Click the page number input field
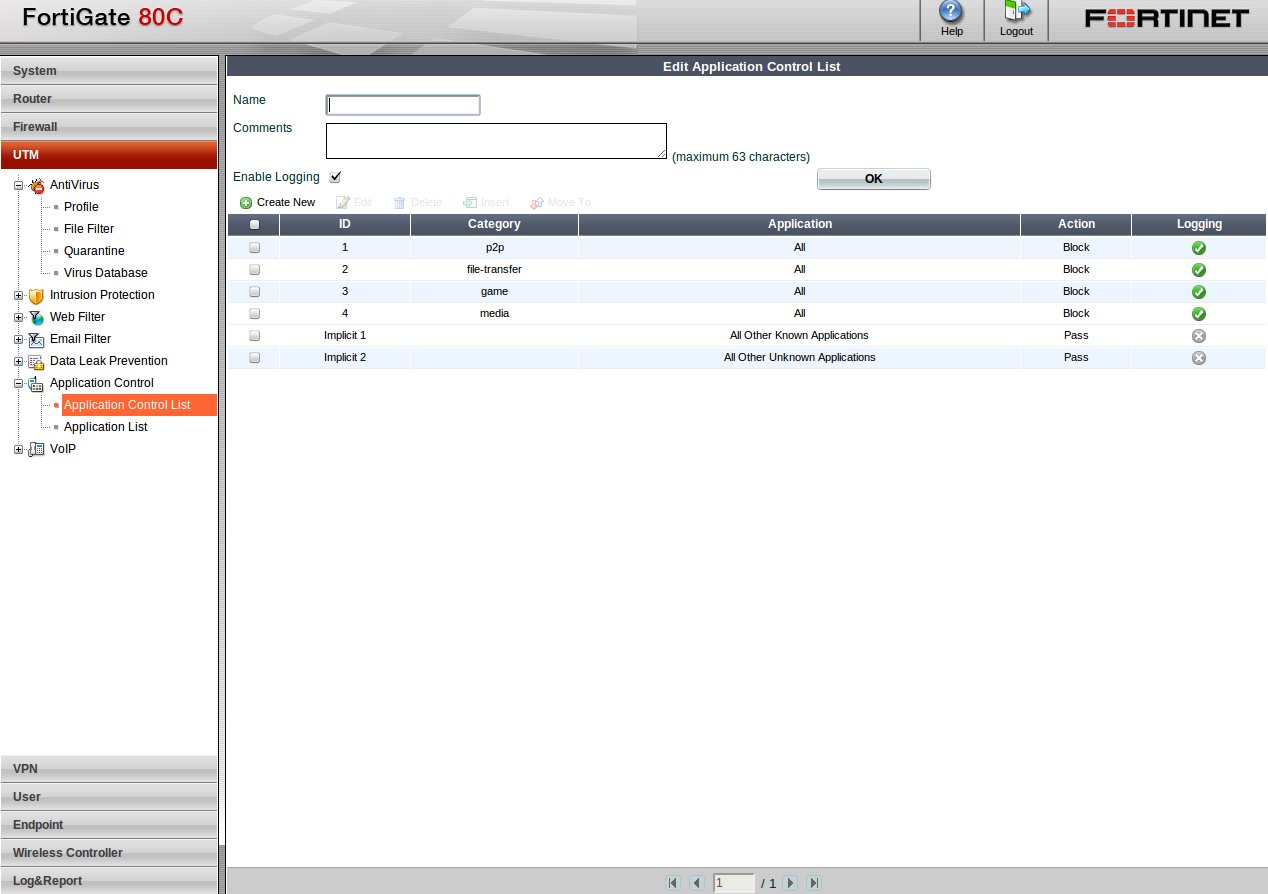 pos(733,883)
